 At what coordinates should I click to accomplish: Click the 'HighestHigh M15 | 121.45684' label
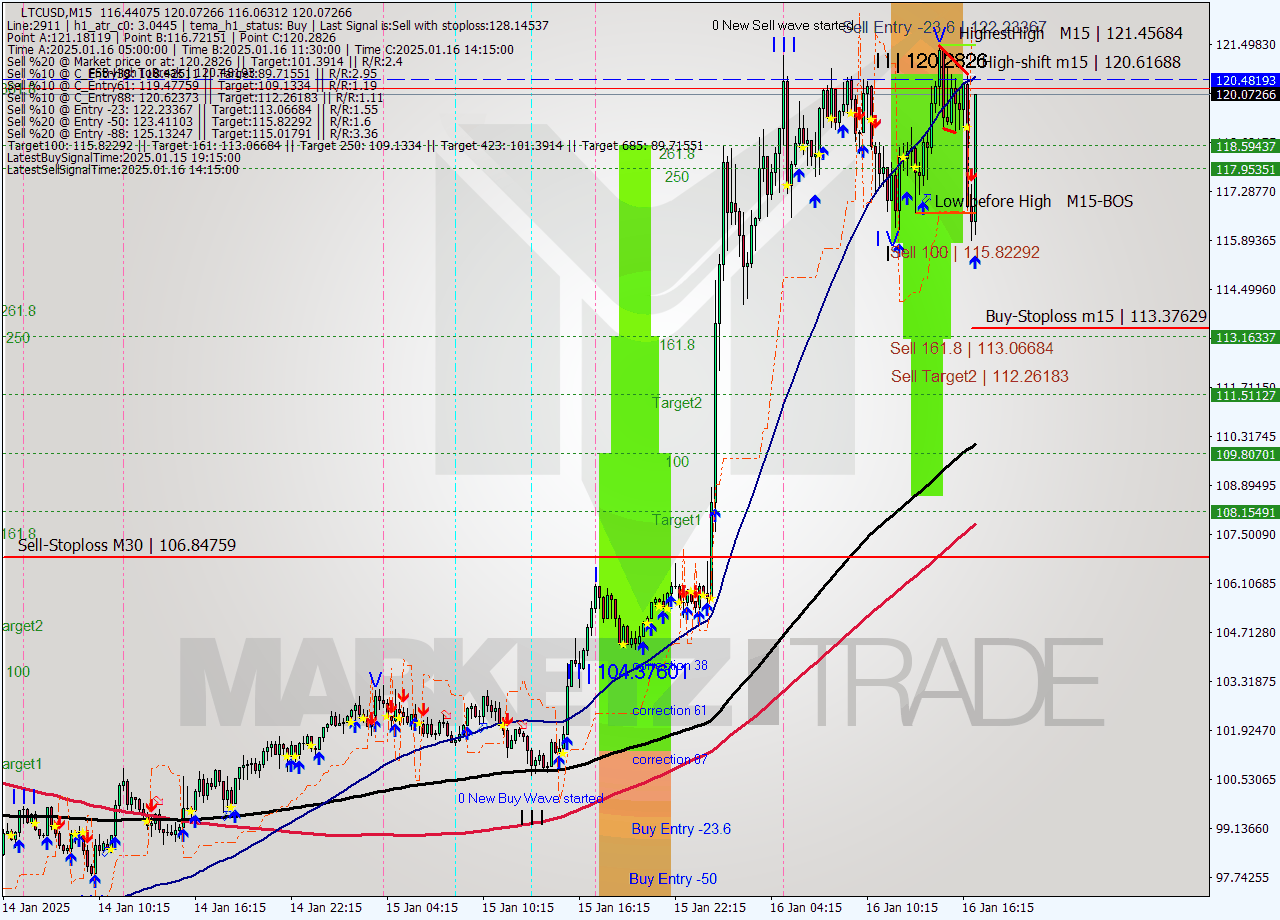coord(1070,34)
